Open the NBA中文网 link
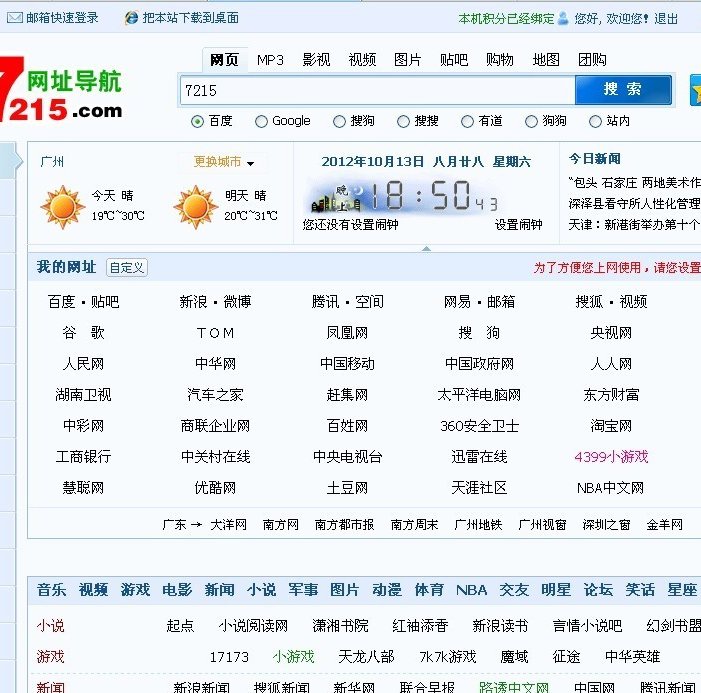701x693 pixels. pyautogui.click(x=610, y=487)
